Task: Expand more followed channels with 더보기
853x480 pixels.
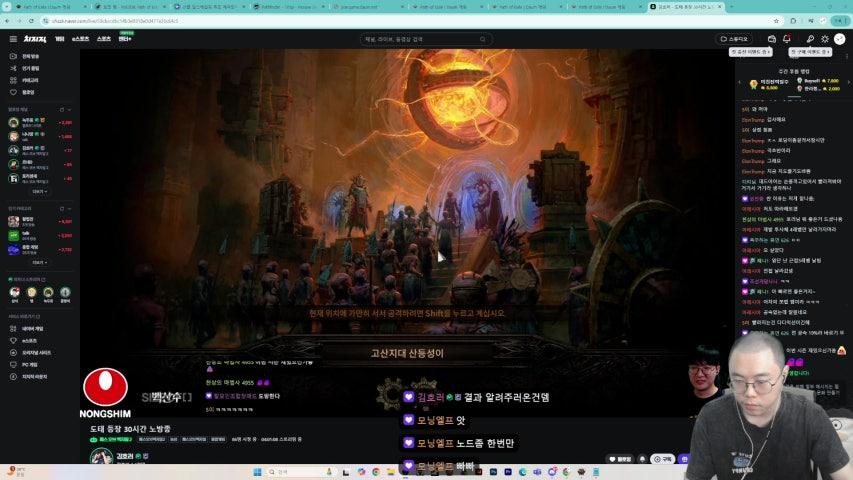Action: click(40, 192)
